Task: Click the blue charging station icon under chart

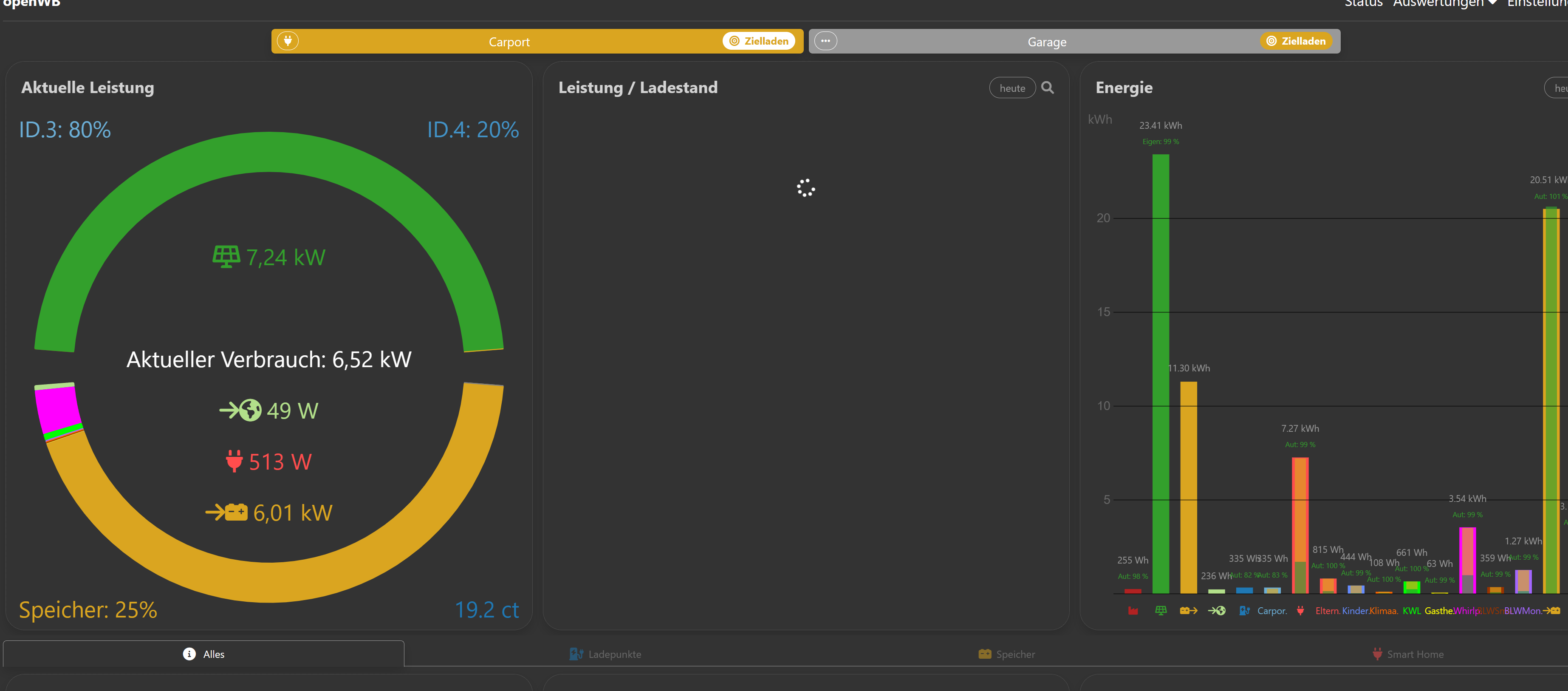Action: (x=1244, y=611)
